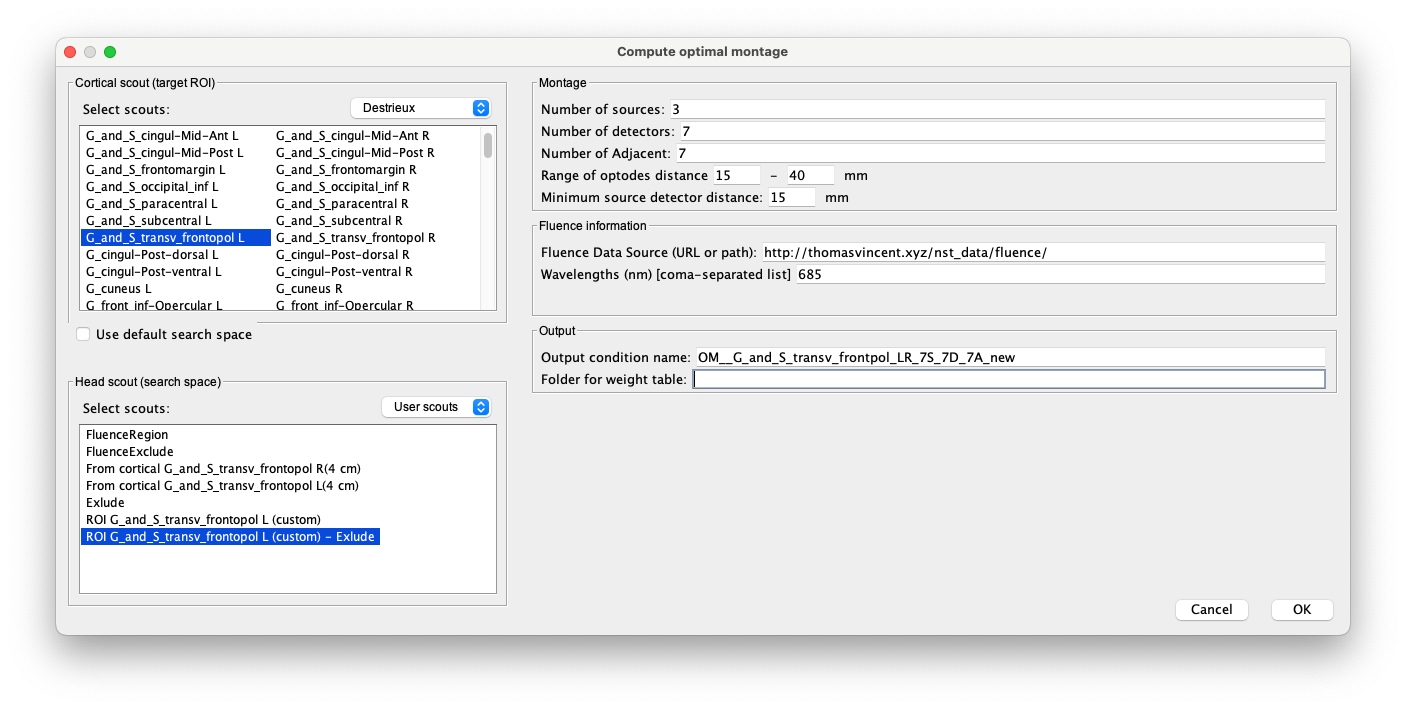This screenshot has width=1406, height=709.
Task: Select scout G_and_S_transv_frontopol R
Action: click(x=356, y=238)
